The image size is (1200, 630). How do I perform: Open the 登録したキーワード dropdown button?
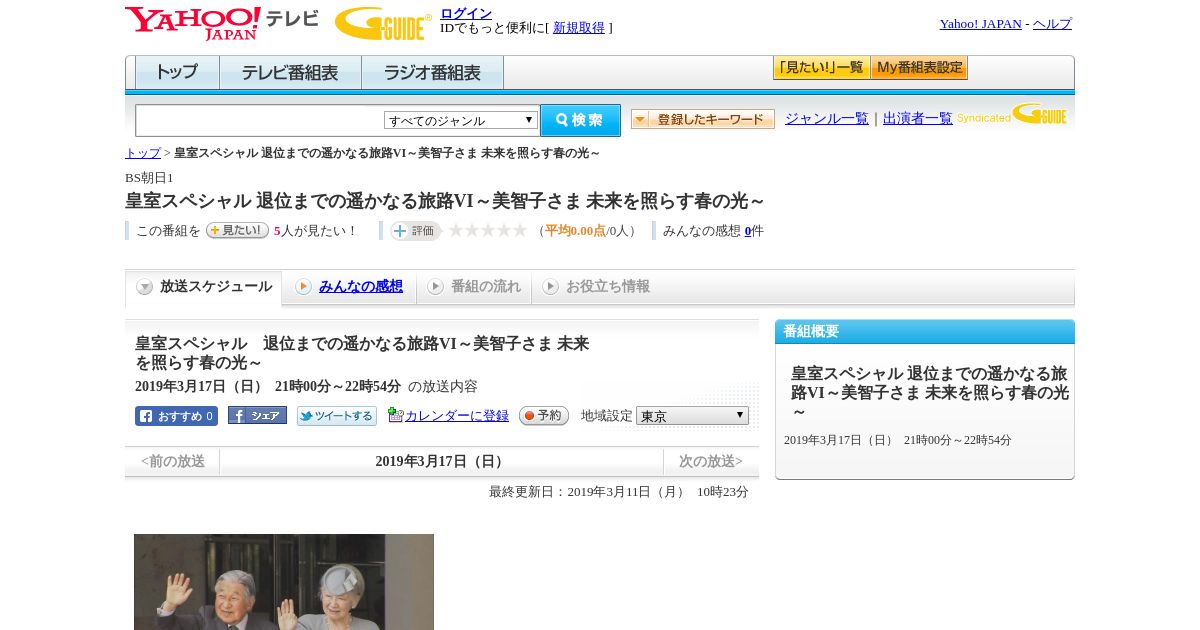coord(703,119)
